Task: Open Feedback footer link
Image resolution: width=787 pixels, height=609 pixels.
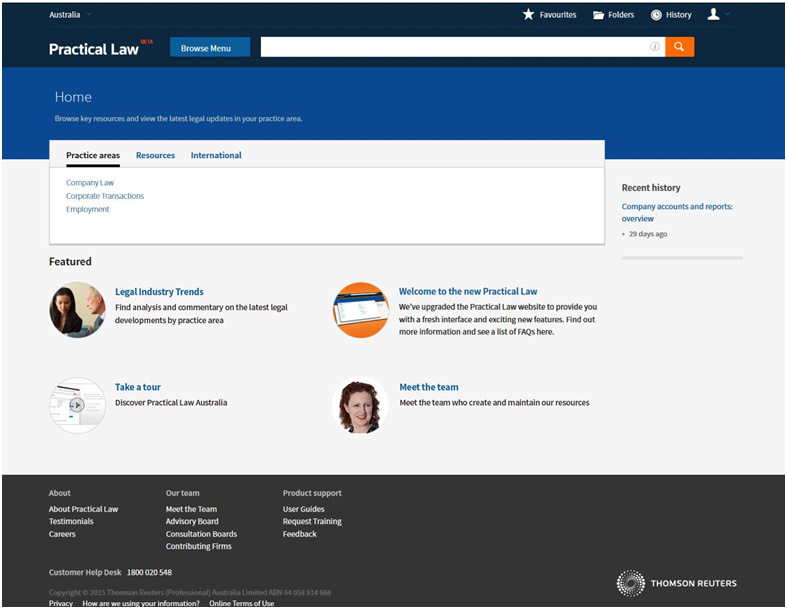Action: 299,534
